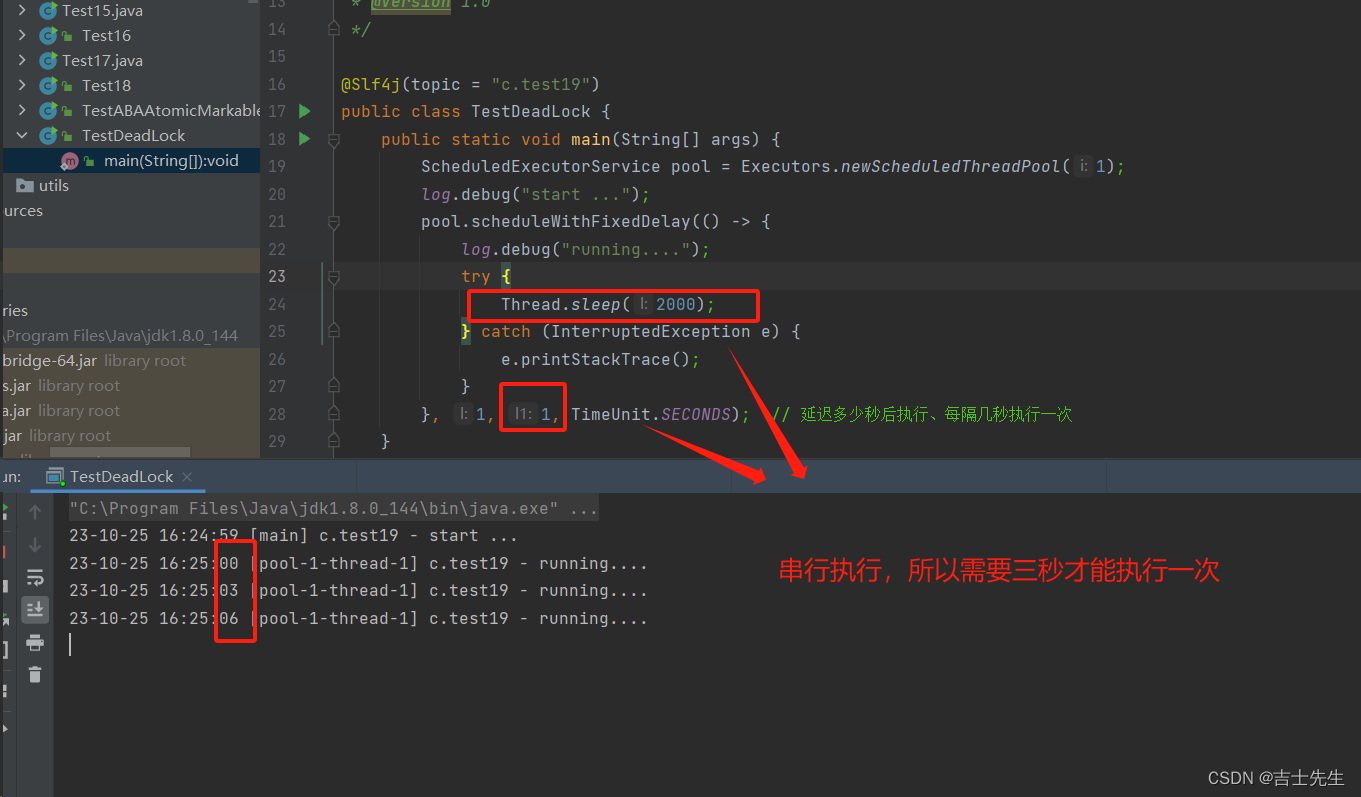Click the 16:25:00 running.... log line
This screenshot has height=797, width=1361.
[358, 564]
